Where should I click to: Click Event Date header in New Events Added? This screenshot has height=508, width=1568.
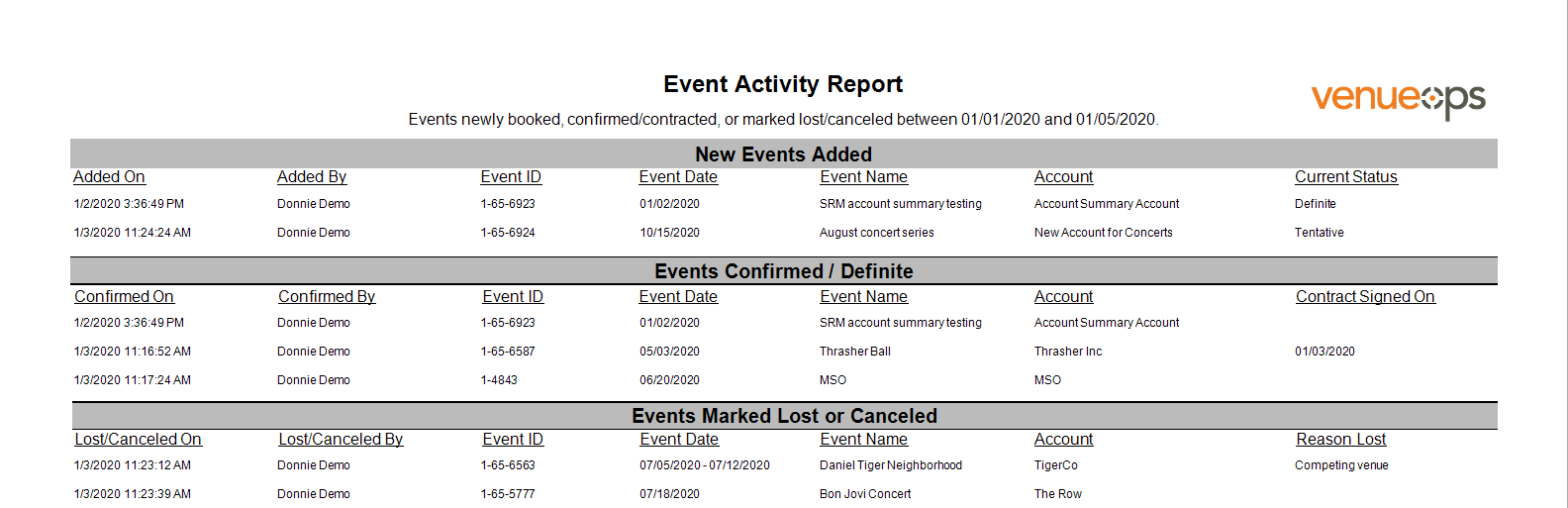678,177
